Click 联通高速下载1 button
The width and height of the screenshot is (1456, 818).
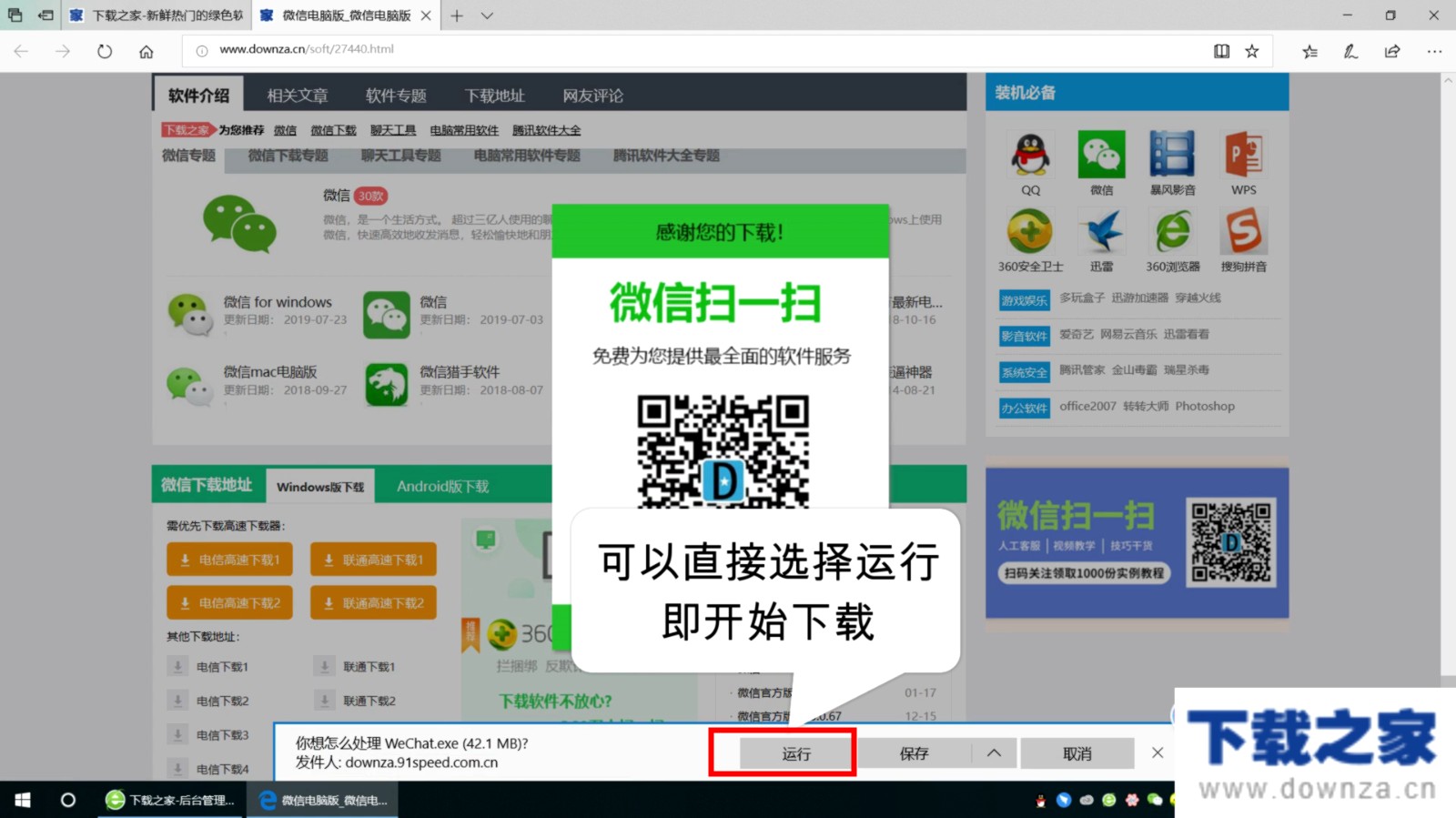[373, 560]
